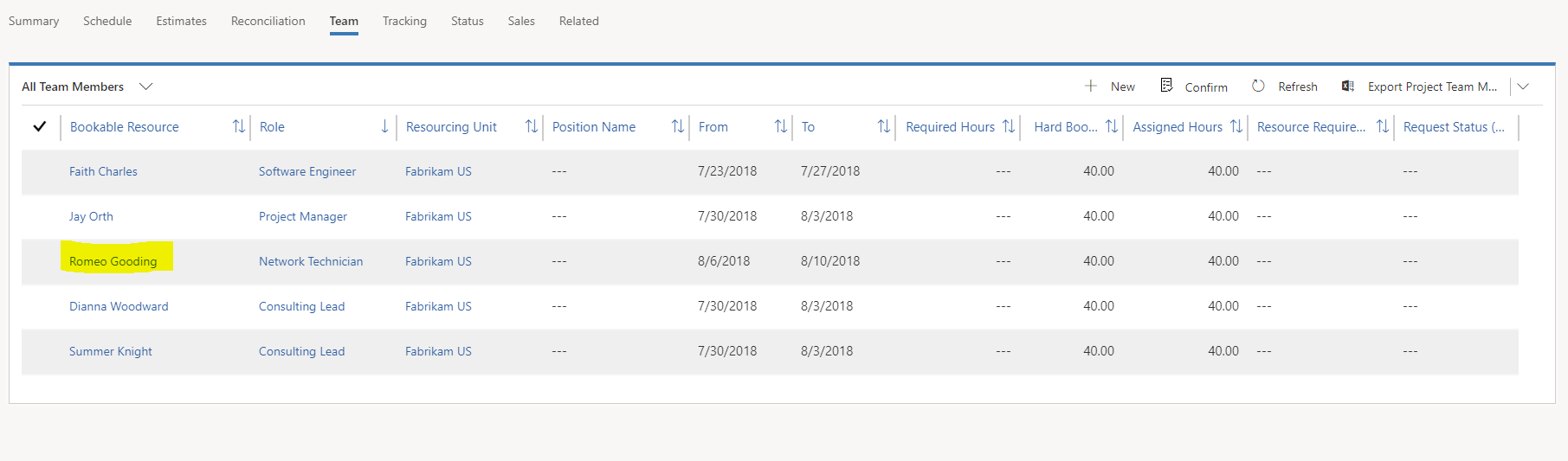Click the Role column descending sort arrow
Screen dimensions: 1568x461
(x=384, y=126)
